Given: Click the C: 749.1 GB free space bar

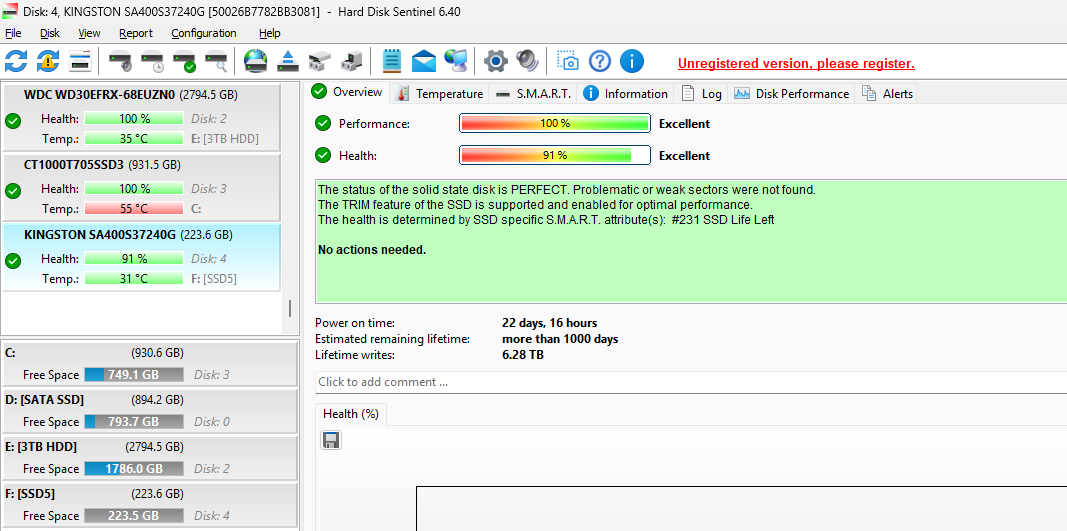Looking at the screenshot, I should click(x=133, y=374).
